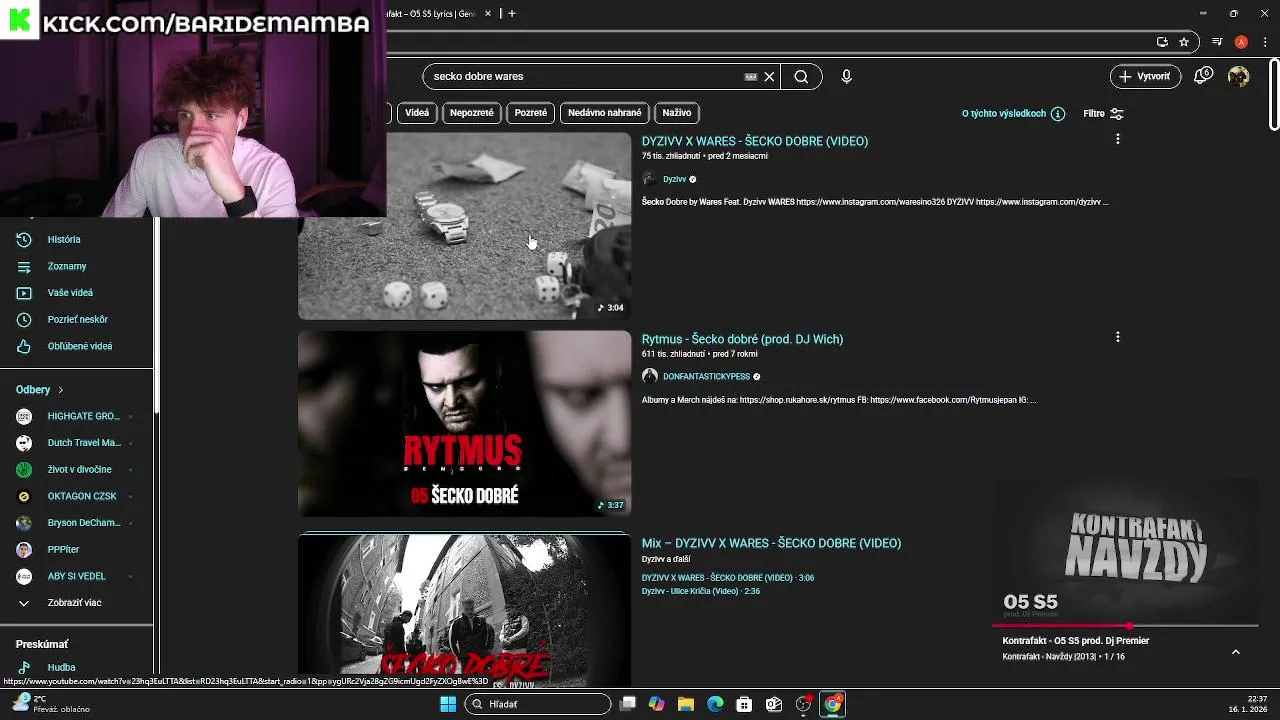Seek in the miniplayer progress bar
Screen dimensions: 1280x720
[1125, 626]
